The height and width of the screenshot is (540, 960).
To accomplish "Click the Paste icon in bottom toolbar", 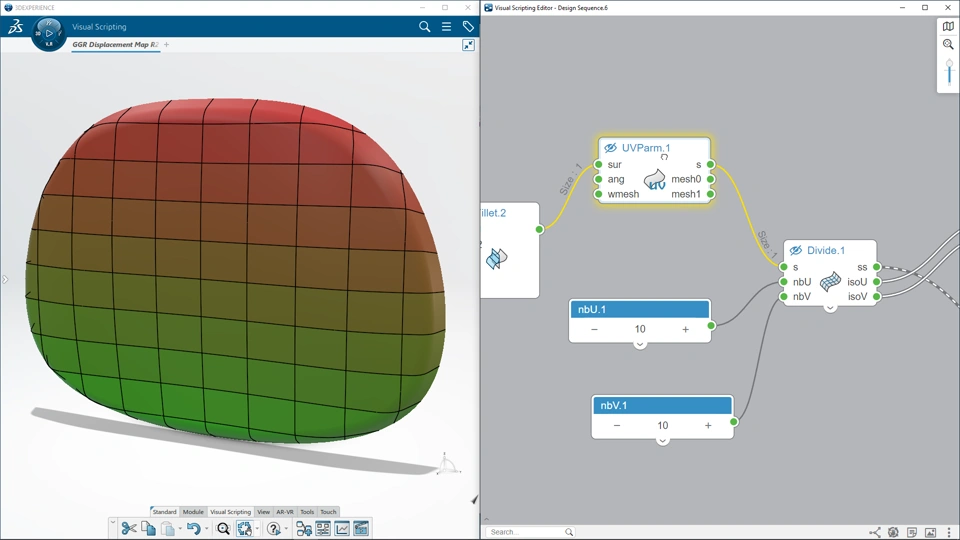I will pyautogui.click(x=168, y=528).
